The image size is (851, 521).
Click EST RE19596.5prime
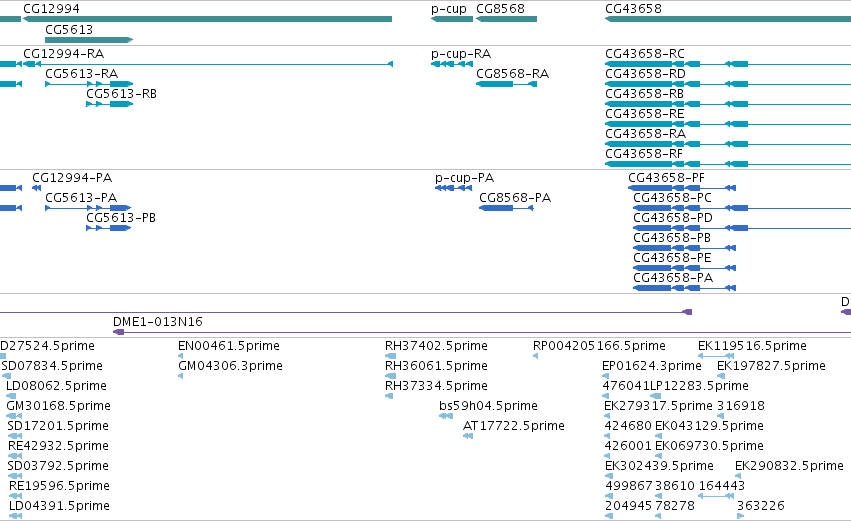60,487
